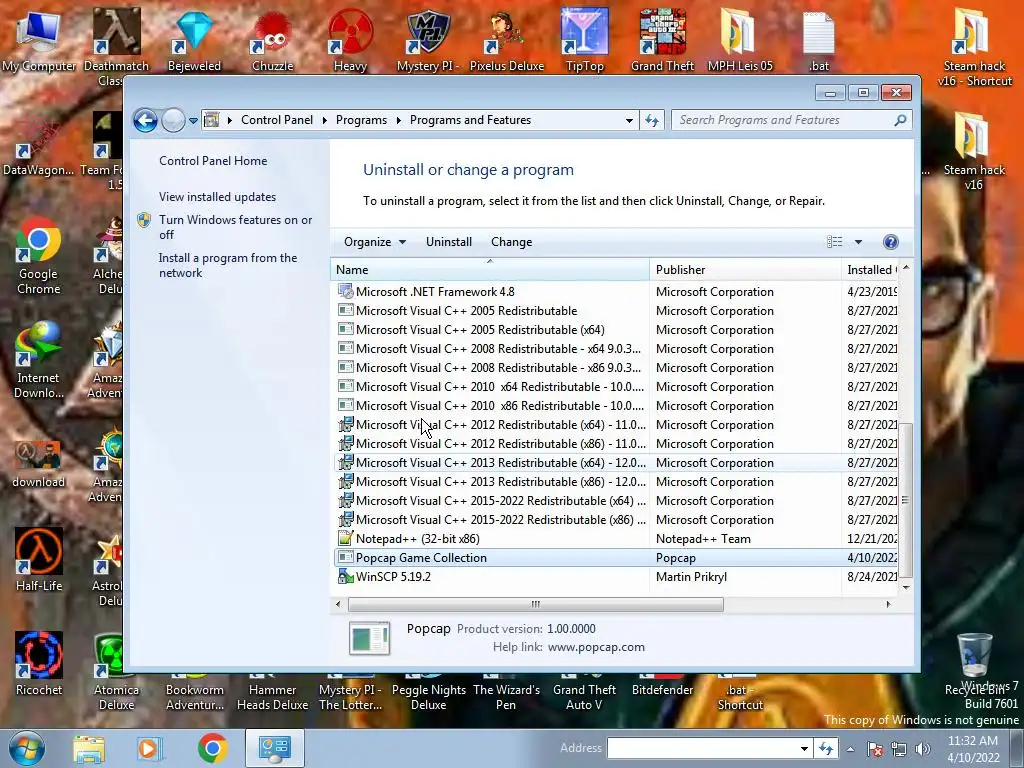The width and height of the screenshot is (1024, 768).
Task: Open Chrome from the taskbar
Action: point(212,748)
